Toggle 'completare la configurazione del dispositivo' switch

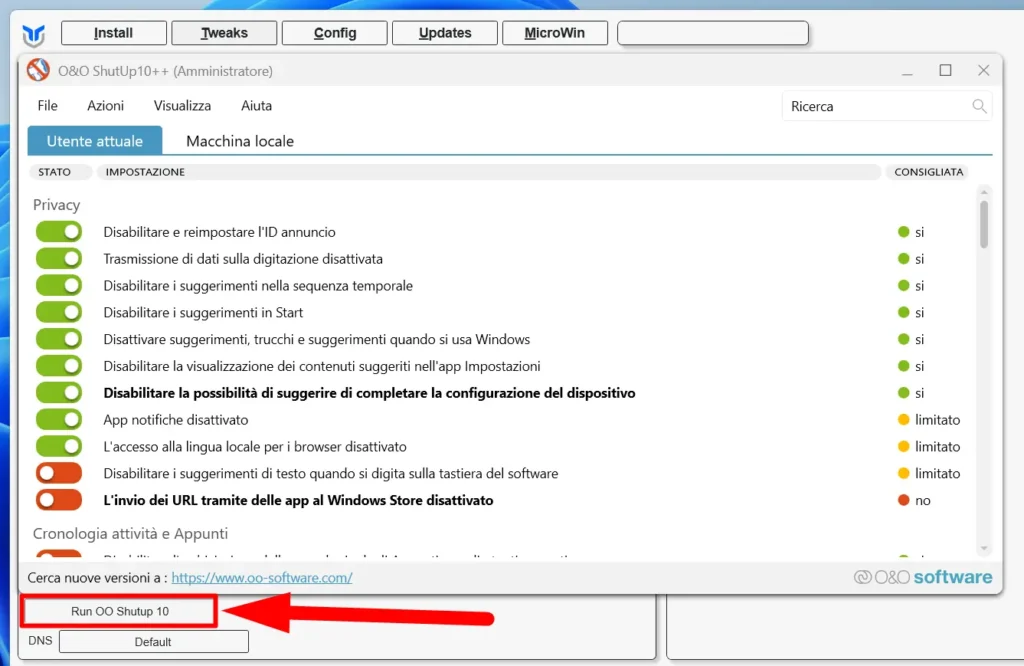59,392
